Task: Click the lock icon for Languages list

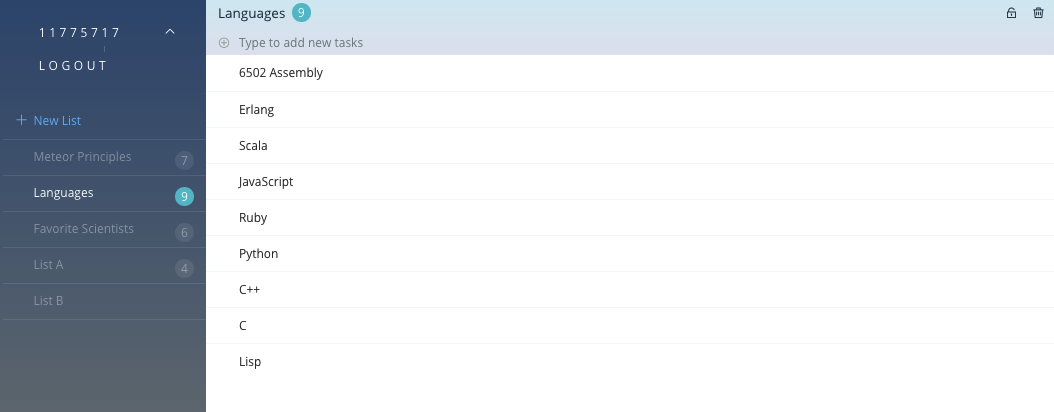Action: 1011,13
